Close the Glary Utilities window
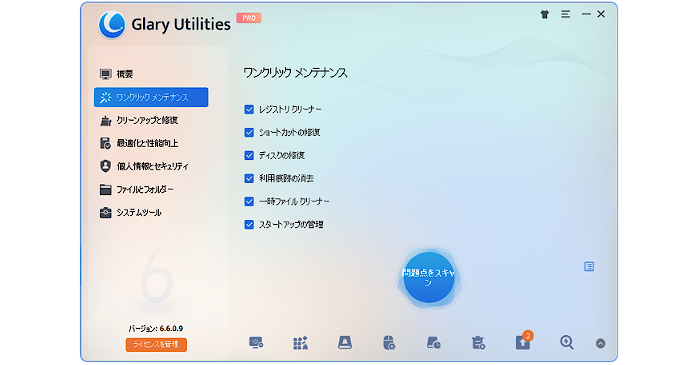 pos(601,14)
